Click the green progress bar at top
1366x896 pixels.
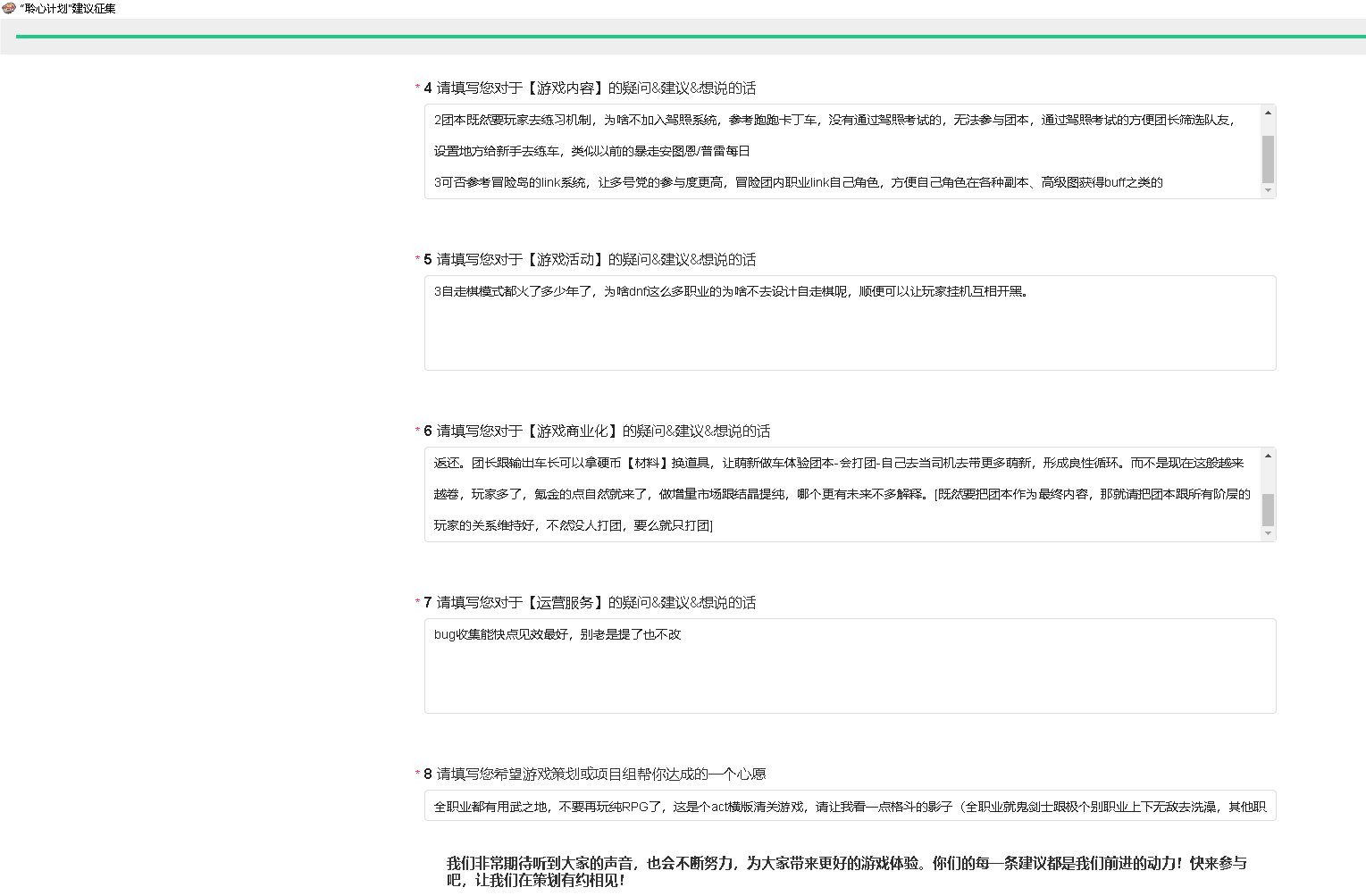(x=691, y=37)
